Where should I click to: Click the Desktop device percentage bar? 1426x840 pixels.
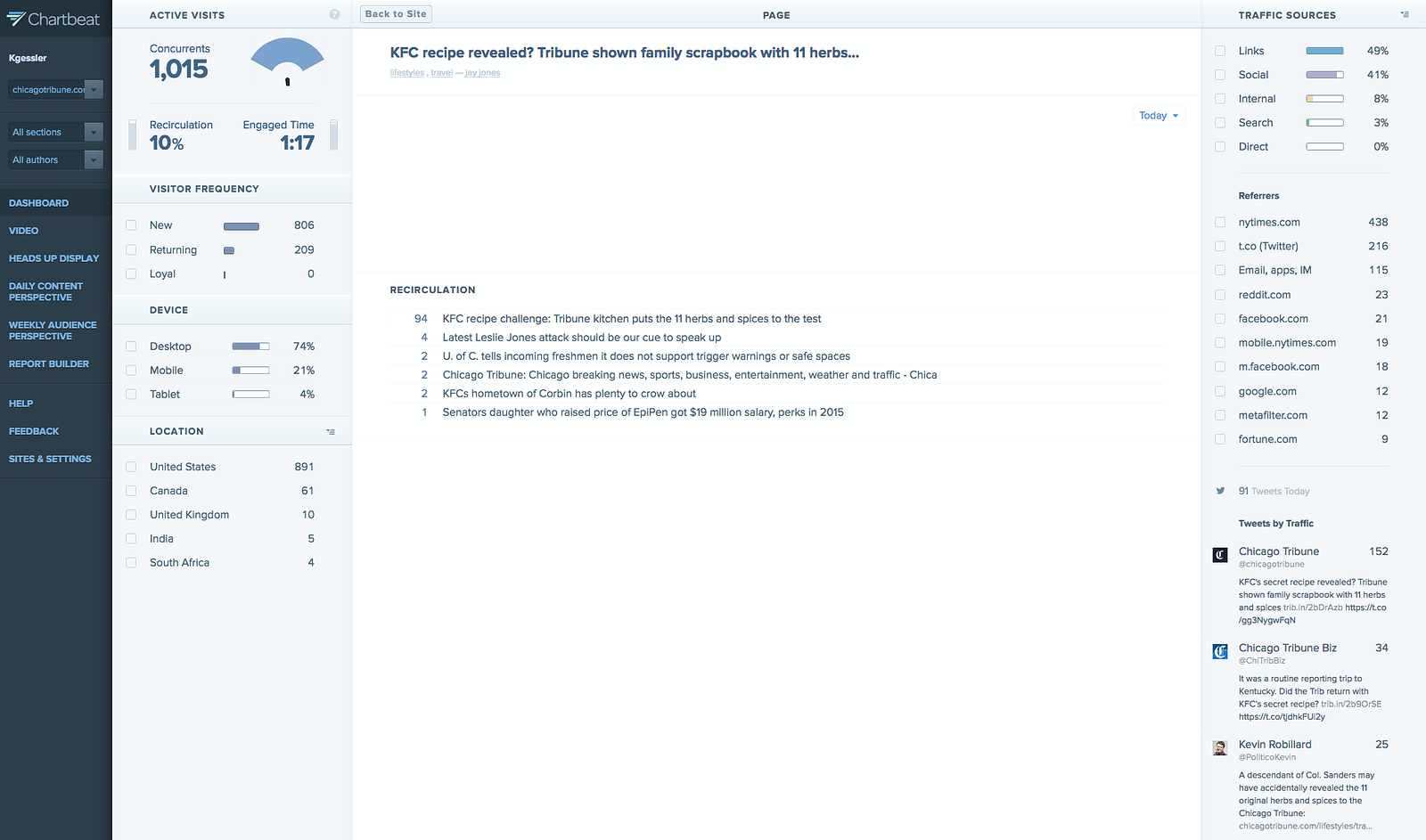click(250, 347)
